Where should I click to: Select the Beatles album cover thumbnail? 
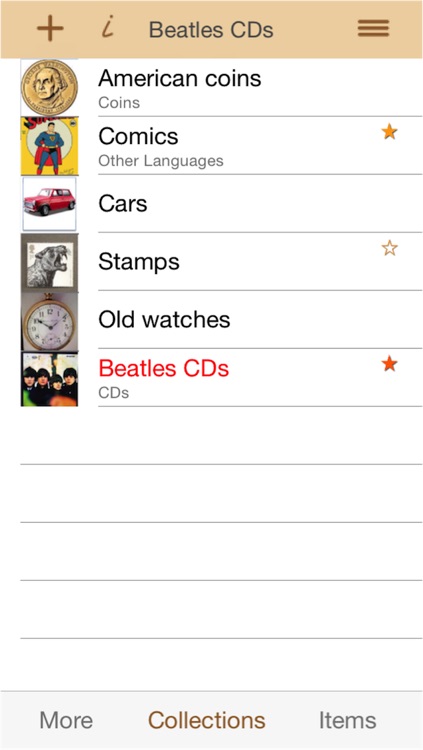(x=49, y=379)
